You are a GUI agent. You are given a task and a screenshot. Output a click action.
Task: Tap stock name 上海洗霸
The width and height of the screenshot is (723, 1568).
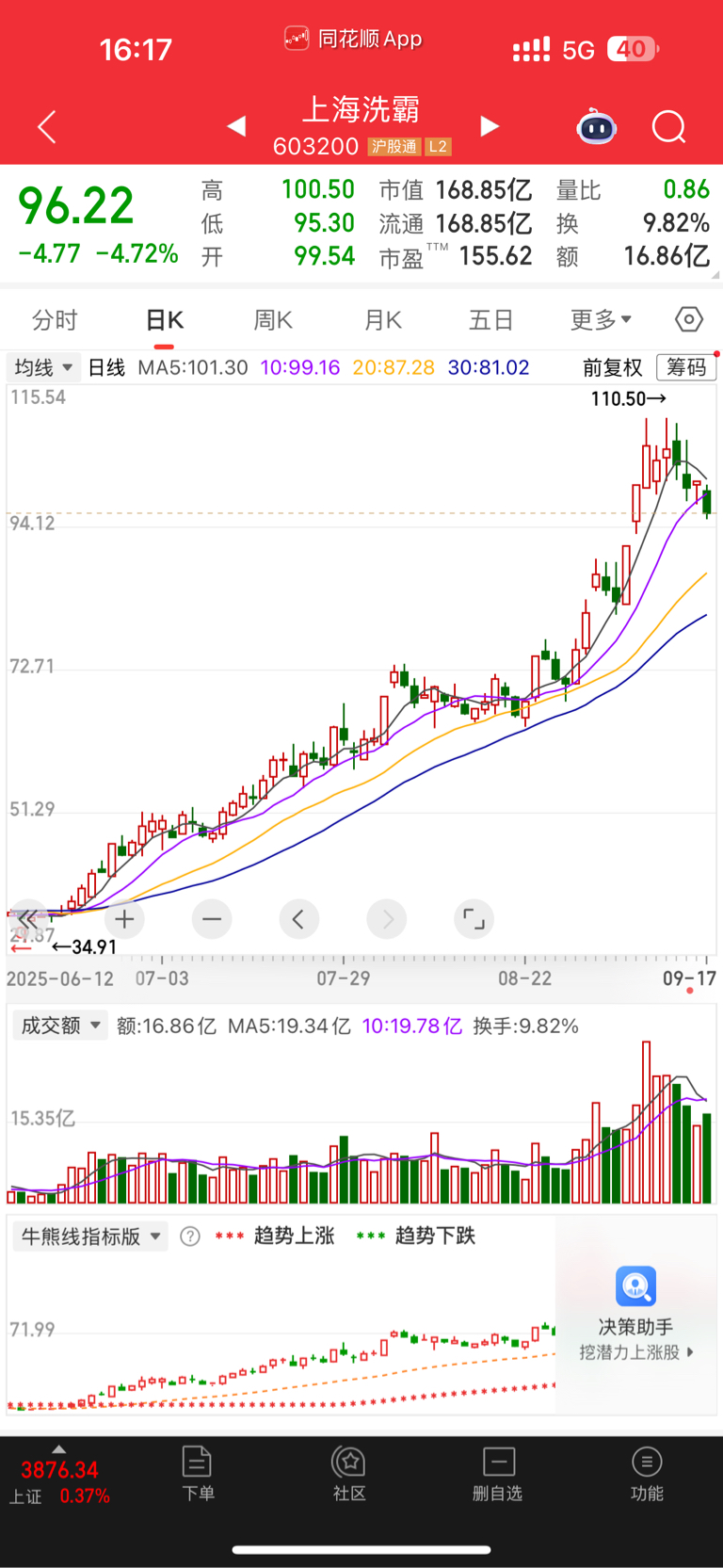(361, 110)
